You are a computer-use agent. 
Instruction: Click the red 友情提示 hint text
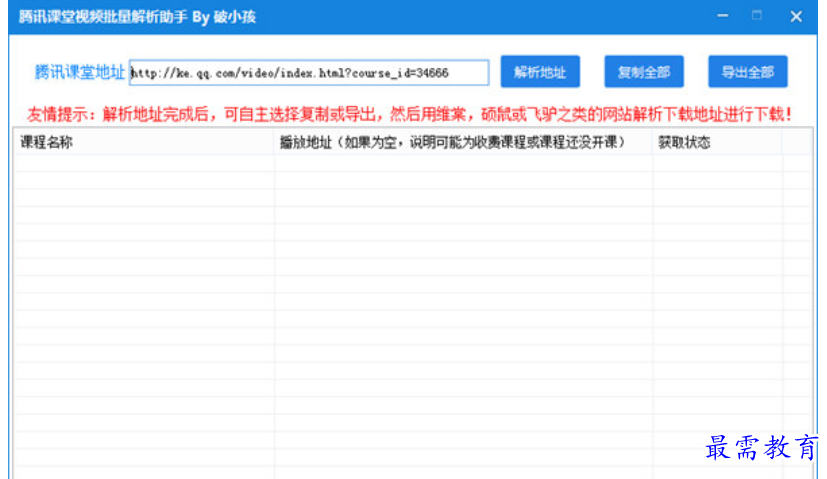pyautogui.click(x=409, y=114)
